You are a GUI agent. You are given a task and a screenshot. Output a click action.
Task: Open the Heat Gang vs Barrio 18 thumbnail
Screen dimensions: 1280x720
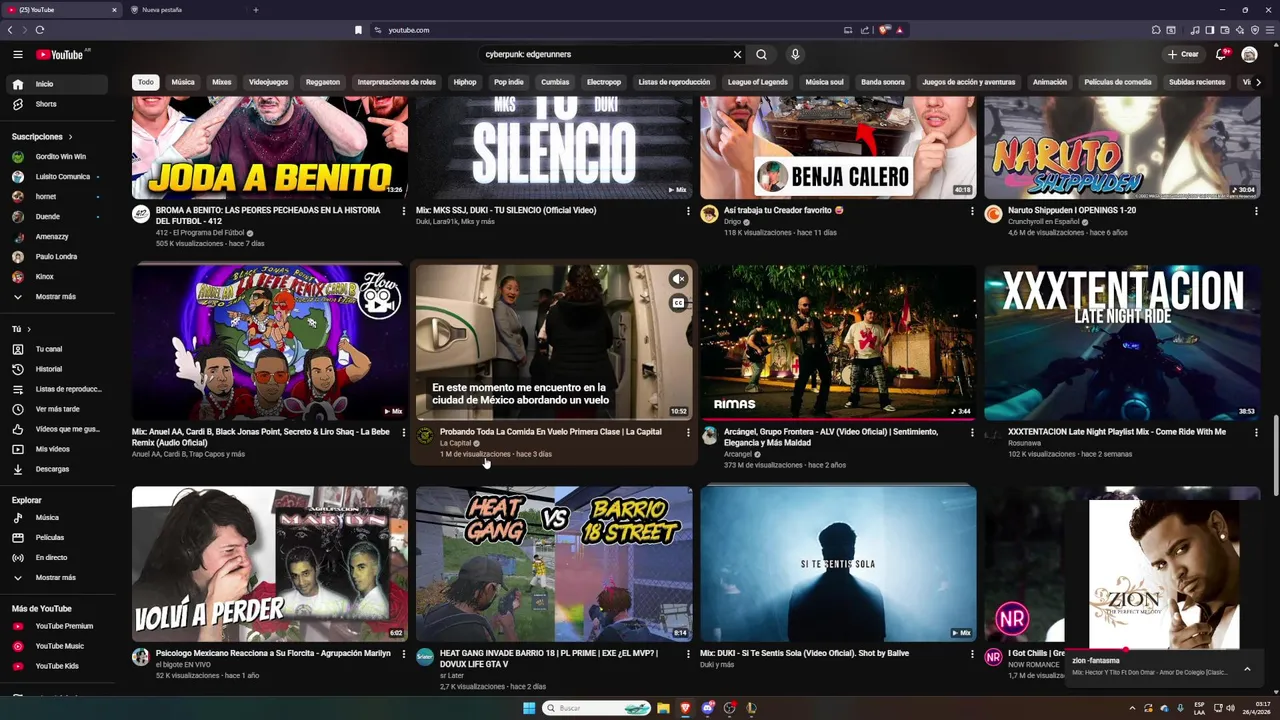click(x=554, y=564)
